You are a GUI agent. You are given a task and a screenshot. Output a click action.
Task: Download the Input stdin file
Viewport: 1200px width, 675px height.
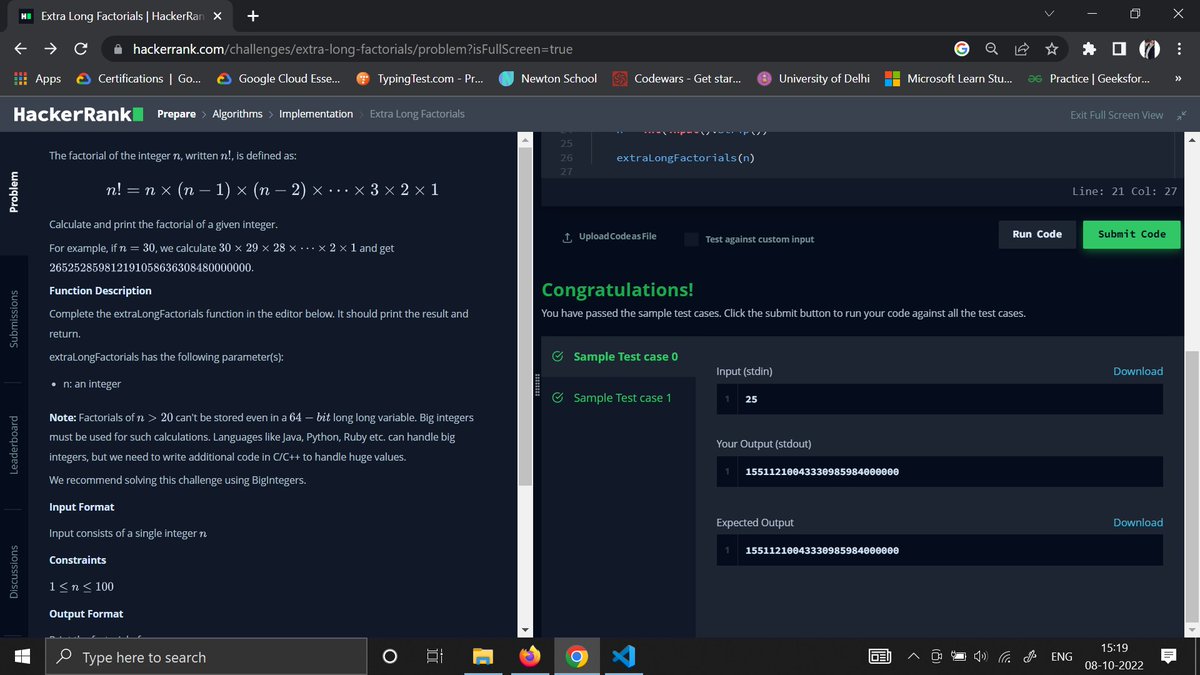point(1138,371)
